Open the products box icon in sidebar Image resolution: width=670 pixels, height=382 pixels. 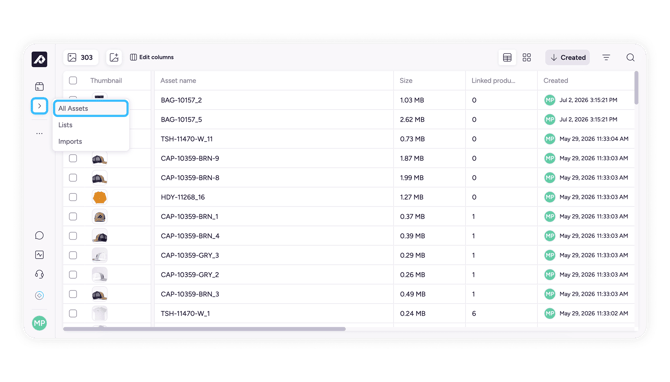coord(39,86)
